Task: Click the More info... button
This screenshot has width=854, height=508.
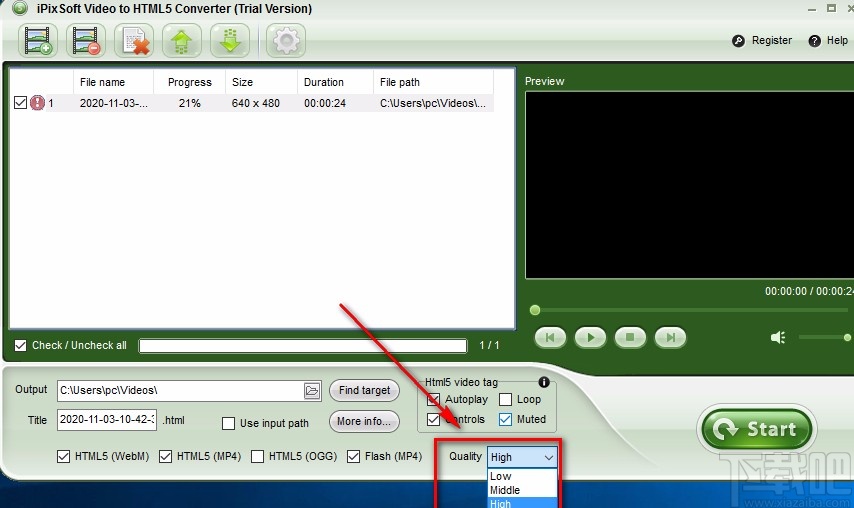Action: [364, 421]
